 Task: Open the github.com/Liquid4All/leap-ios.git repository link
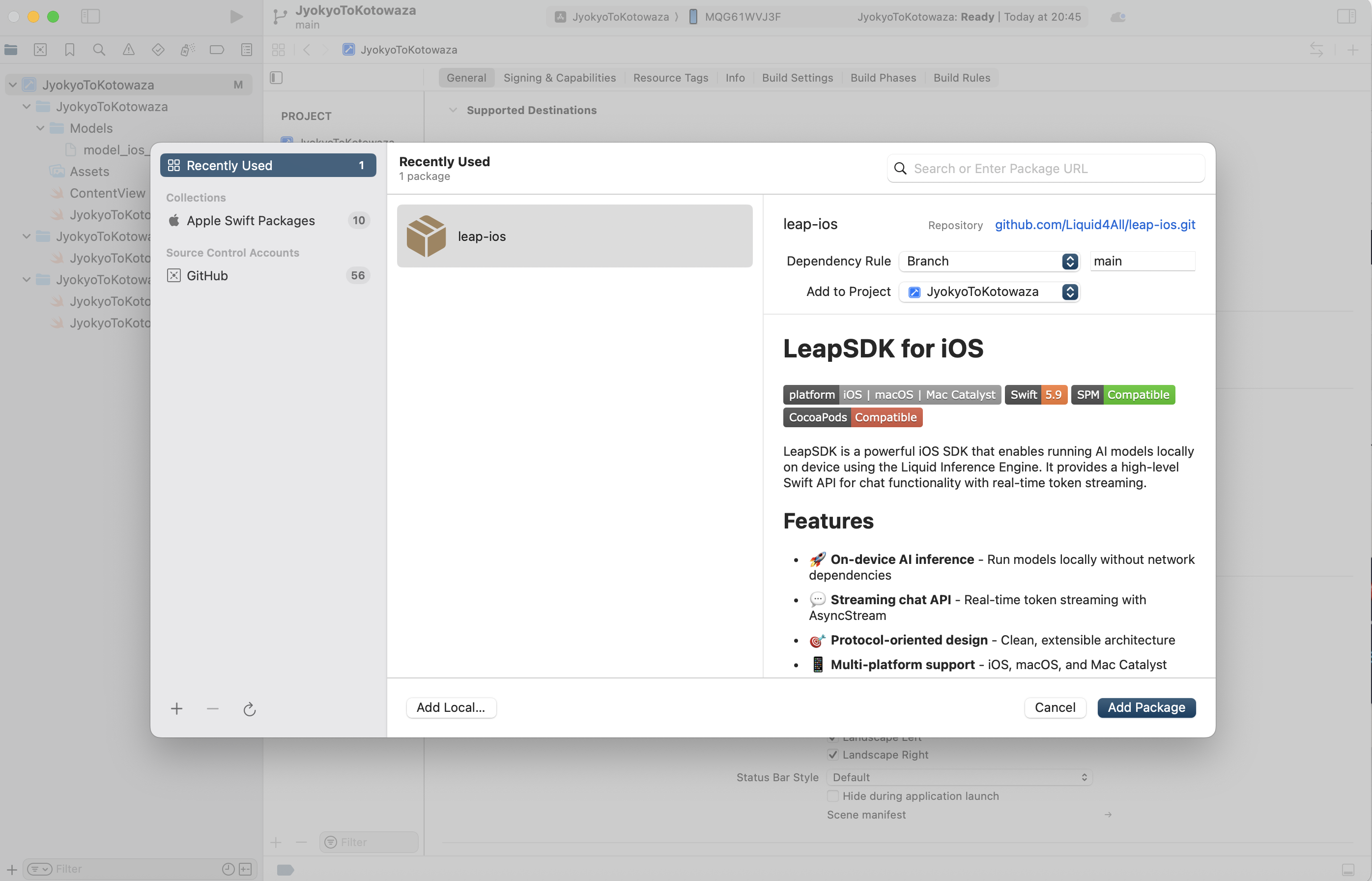(1095, 225)
